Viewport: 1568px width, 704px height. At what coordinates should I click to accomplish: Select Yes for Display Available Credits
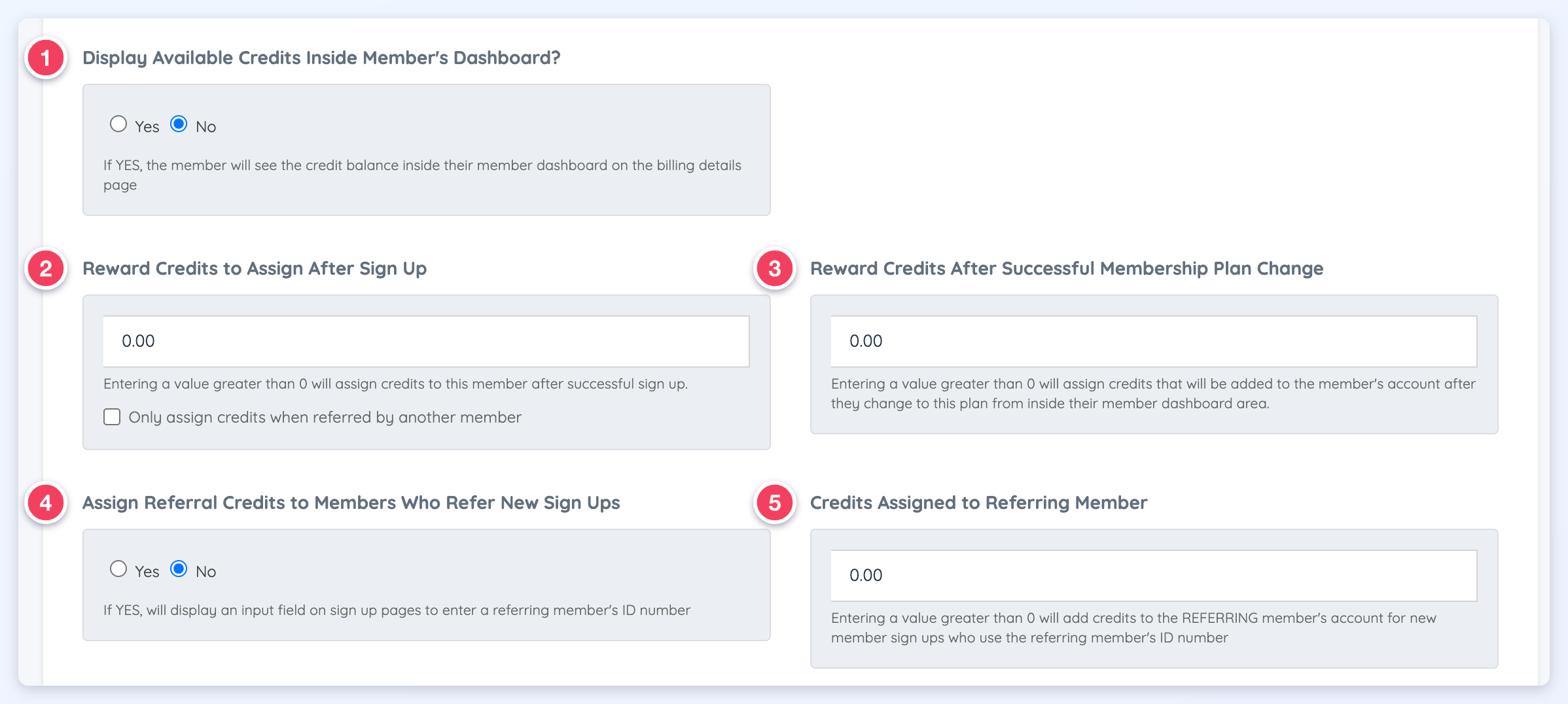point(118,124)
